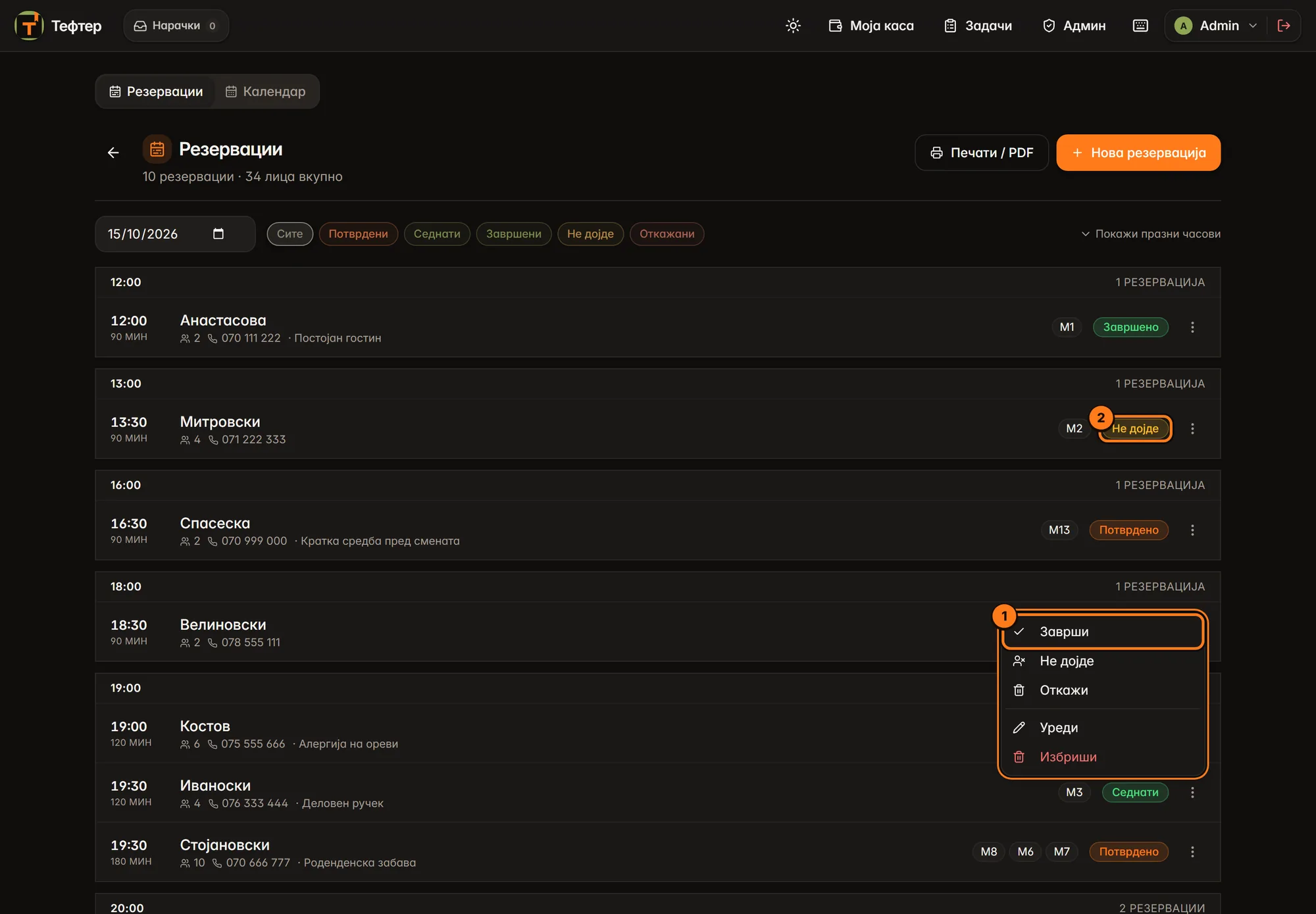Screen dimensions: 1316x914
Task: Click the M13 table tag for Спасеска
Action: click(x=1059, y=530)
